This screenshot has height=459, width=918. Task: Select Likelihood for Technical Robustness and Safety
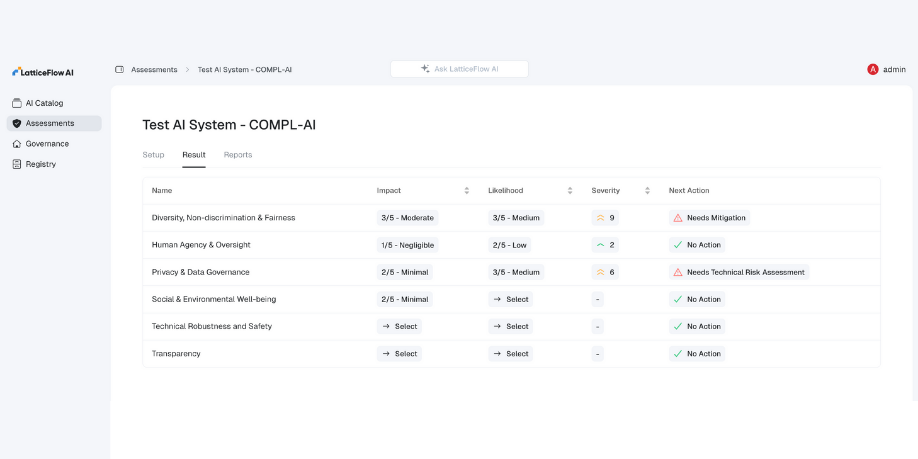511,327
